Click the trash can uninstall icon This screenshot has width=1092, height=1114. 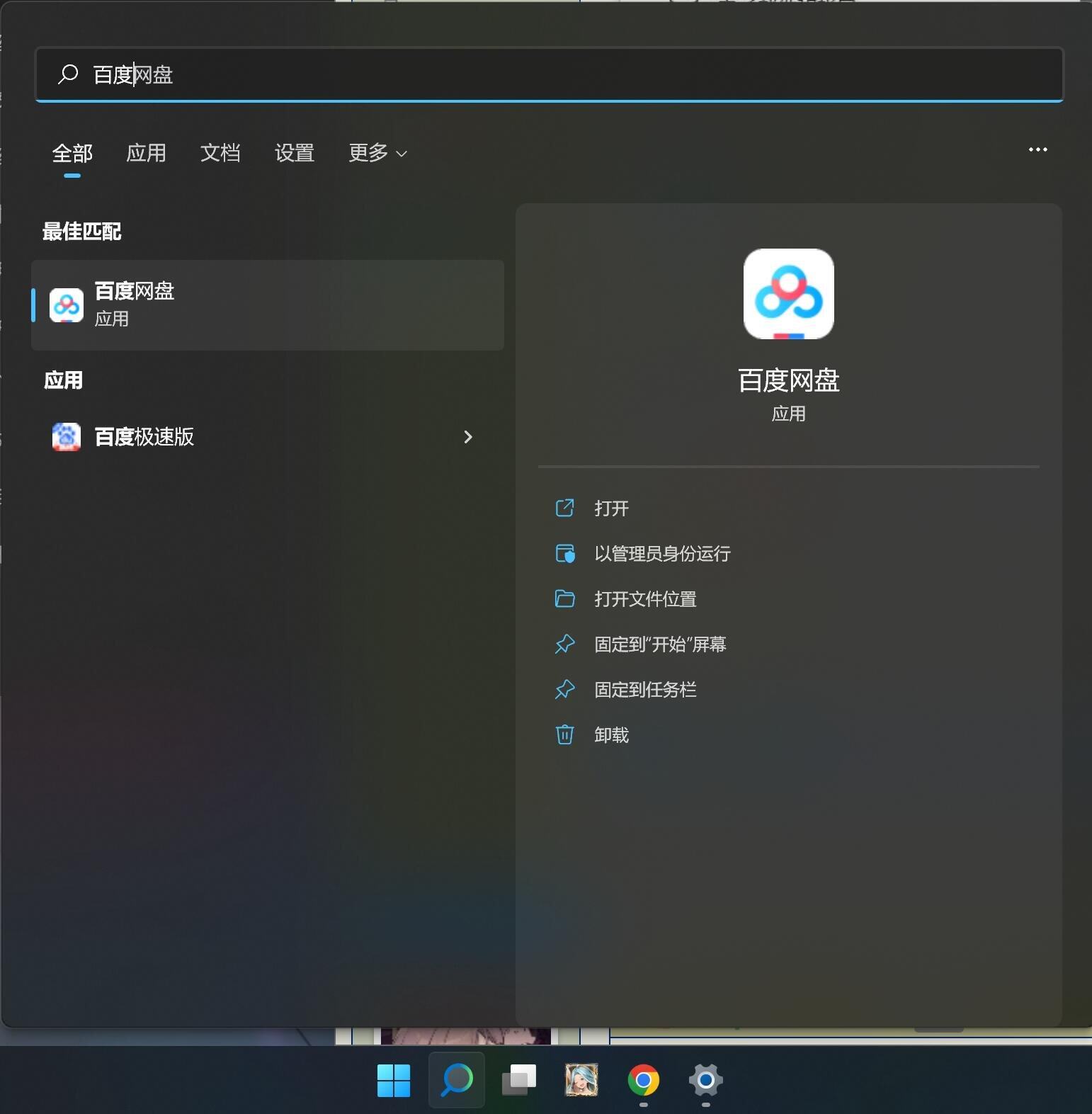(564, 734)
